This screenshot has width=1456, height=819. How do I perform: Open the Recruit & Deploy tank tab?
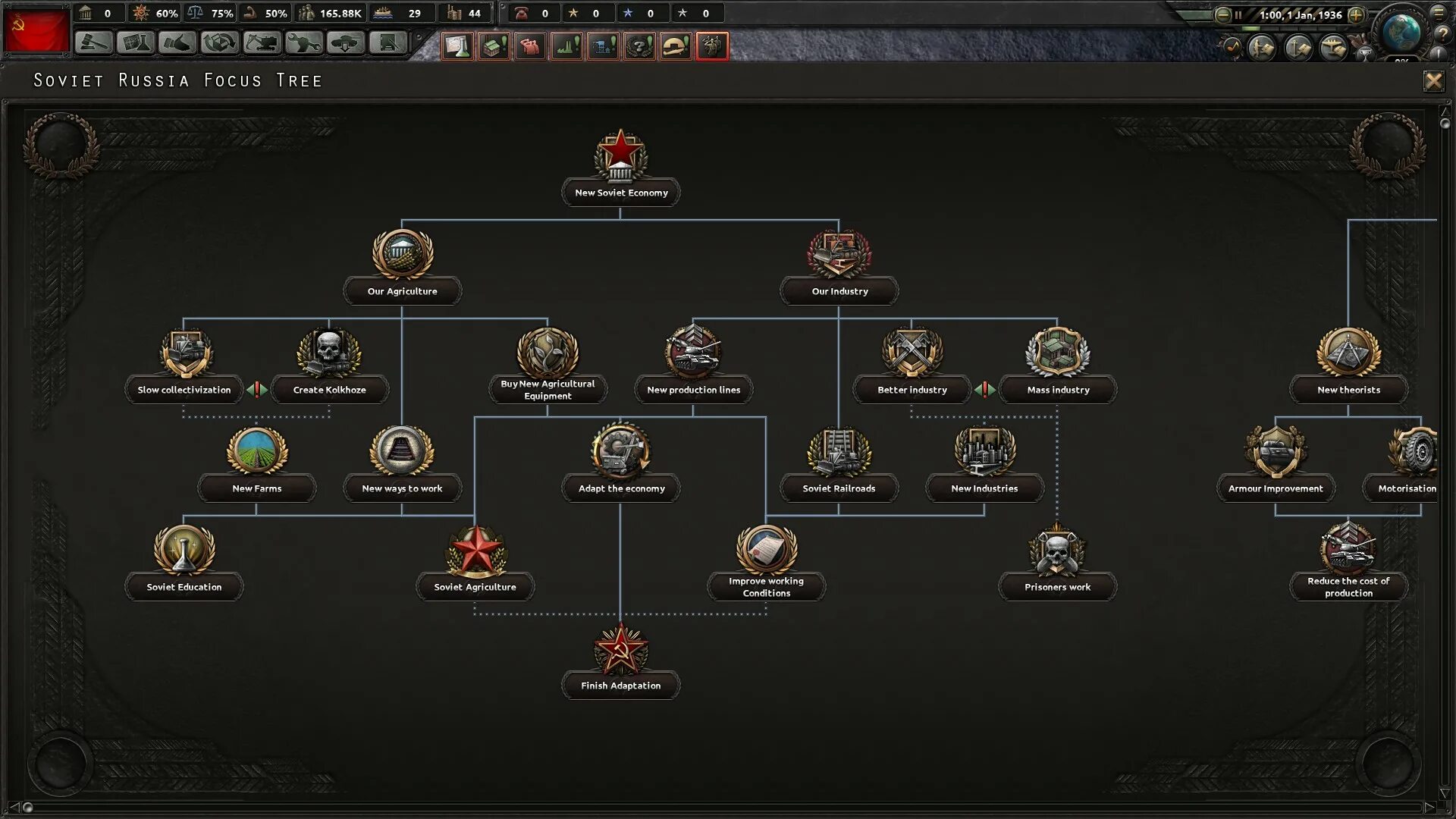[x=346, y=43]
